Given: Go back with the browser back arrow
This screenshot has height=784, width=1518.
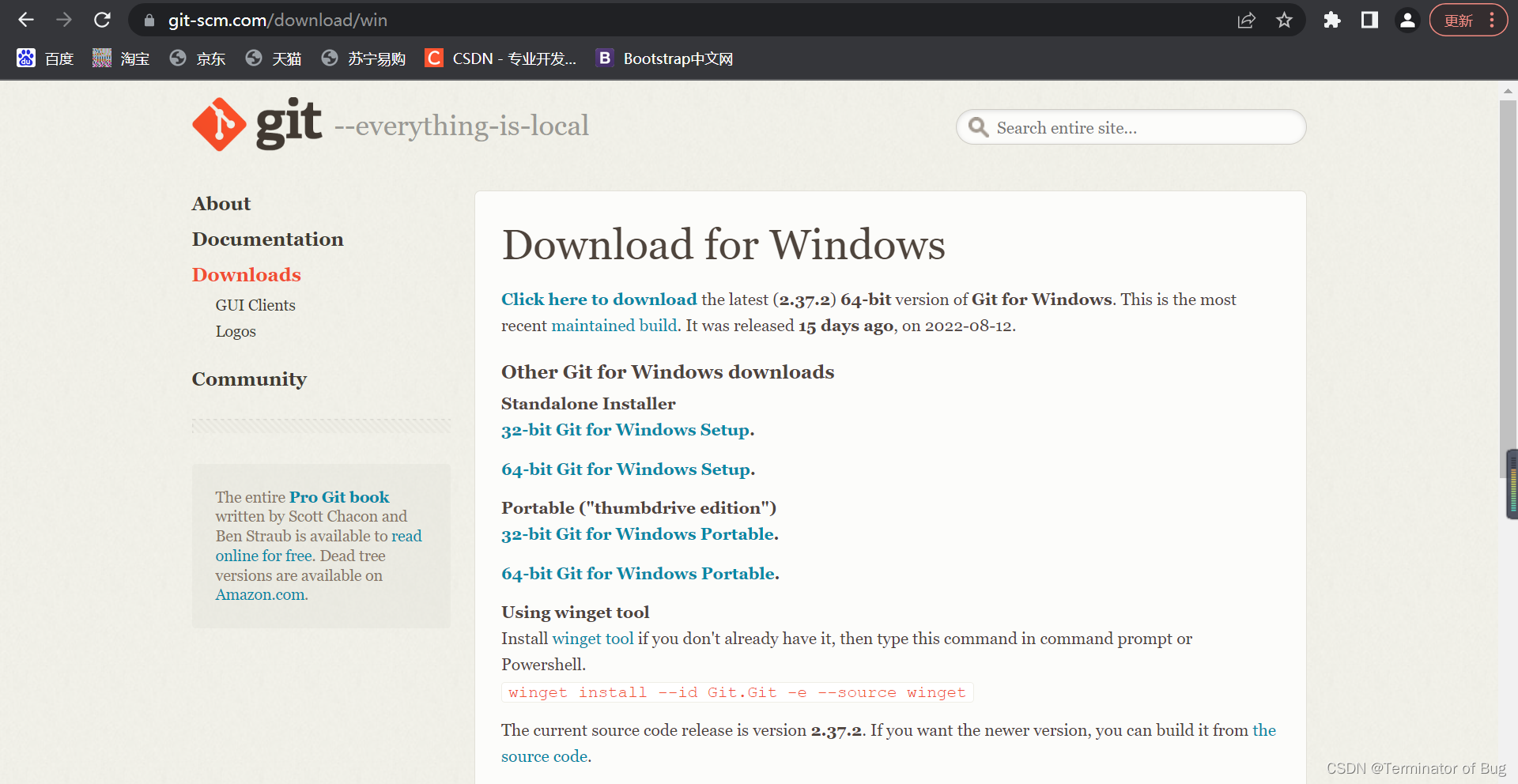Looking at the screenshot, I should (25, 20).
